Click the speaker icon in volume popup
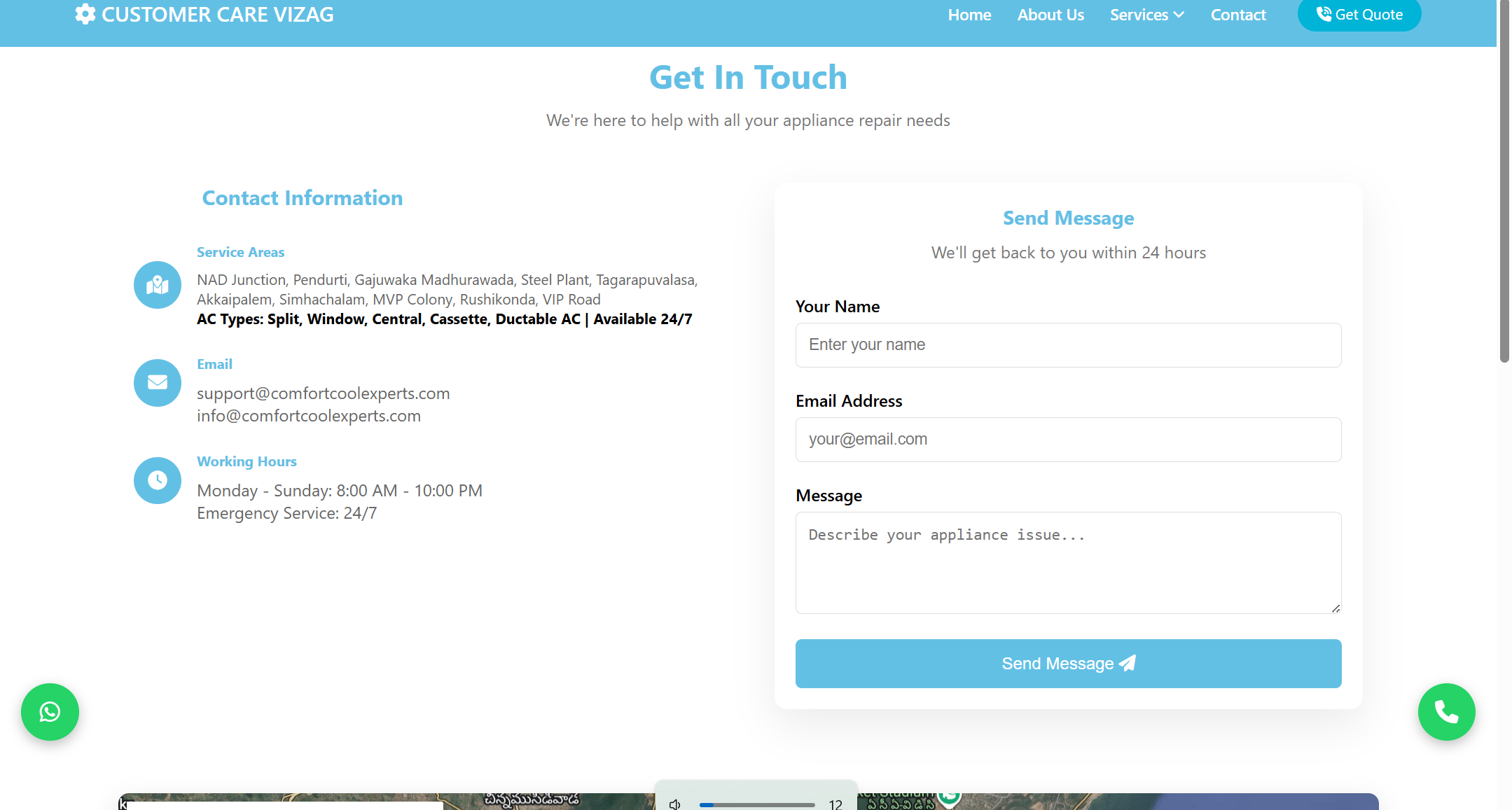Viewport: 1512px width, 810px height. tap(675, 804)
